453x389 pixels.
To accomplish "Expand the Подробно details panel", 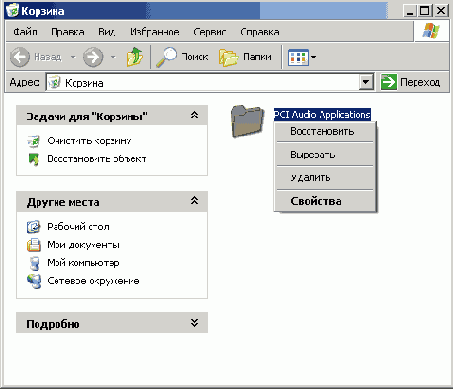I will coord(194,323).
